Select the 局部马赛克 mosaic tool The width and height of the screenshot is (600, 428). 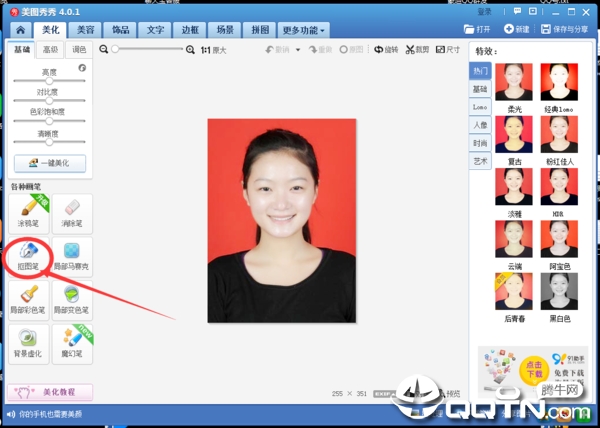72,255
